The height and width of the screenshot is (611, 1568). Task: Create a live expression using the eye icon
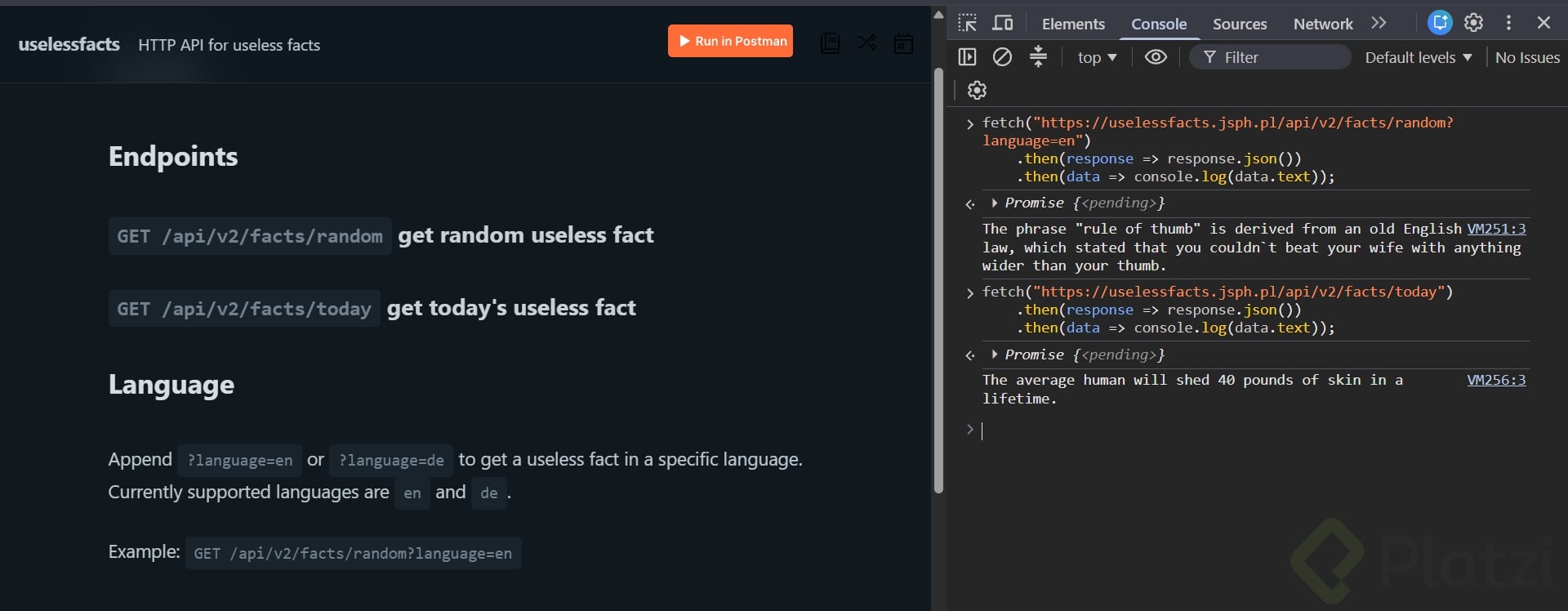pyautogui.click(x=1156, y=57)
